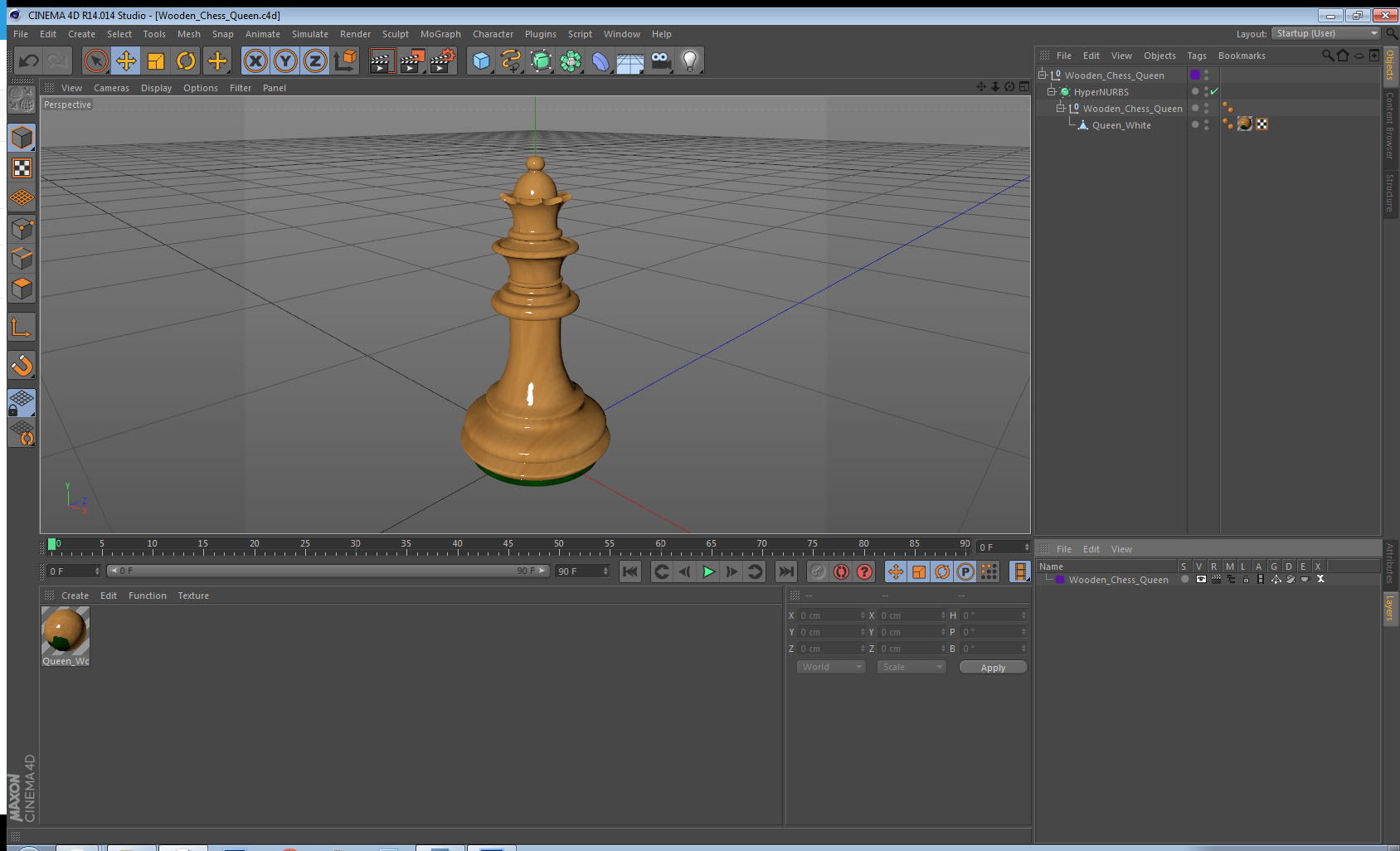
Task: Play the animation forwards
Action: [x=708, y=571]
